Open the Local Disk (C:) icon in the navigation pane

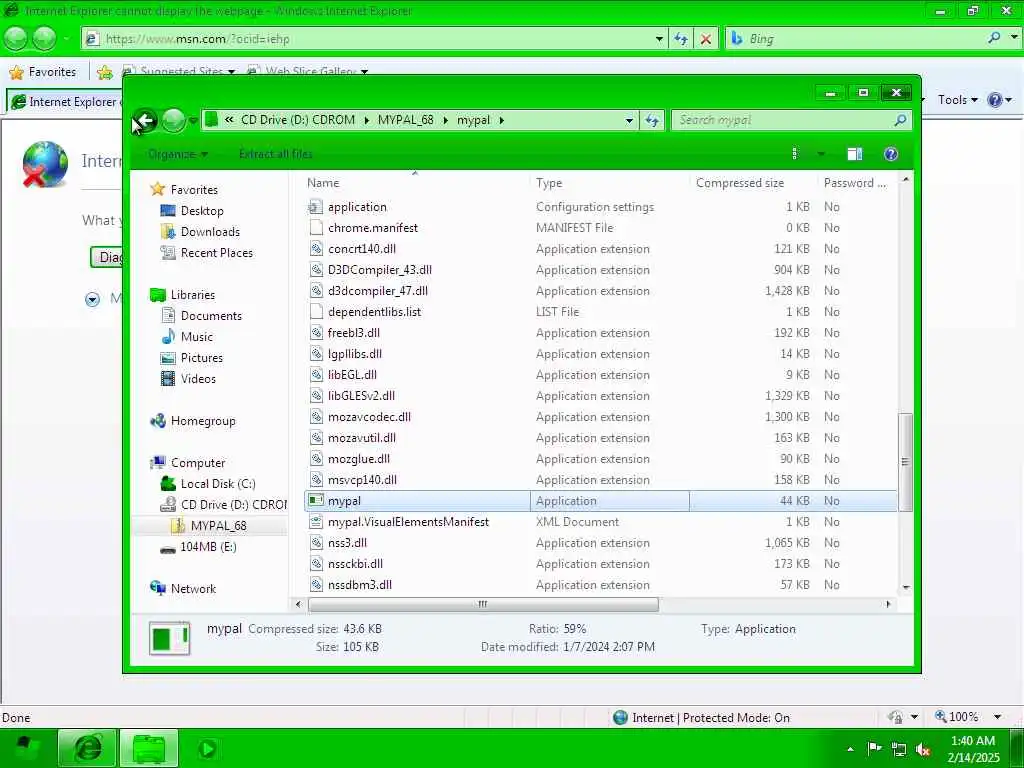click(x=168, y=484)
